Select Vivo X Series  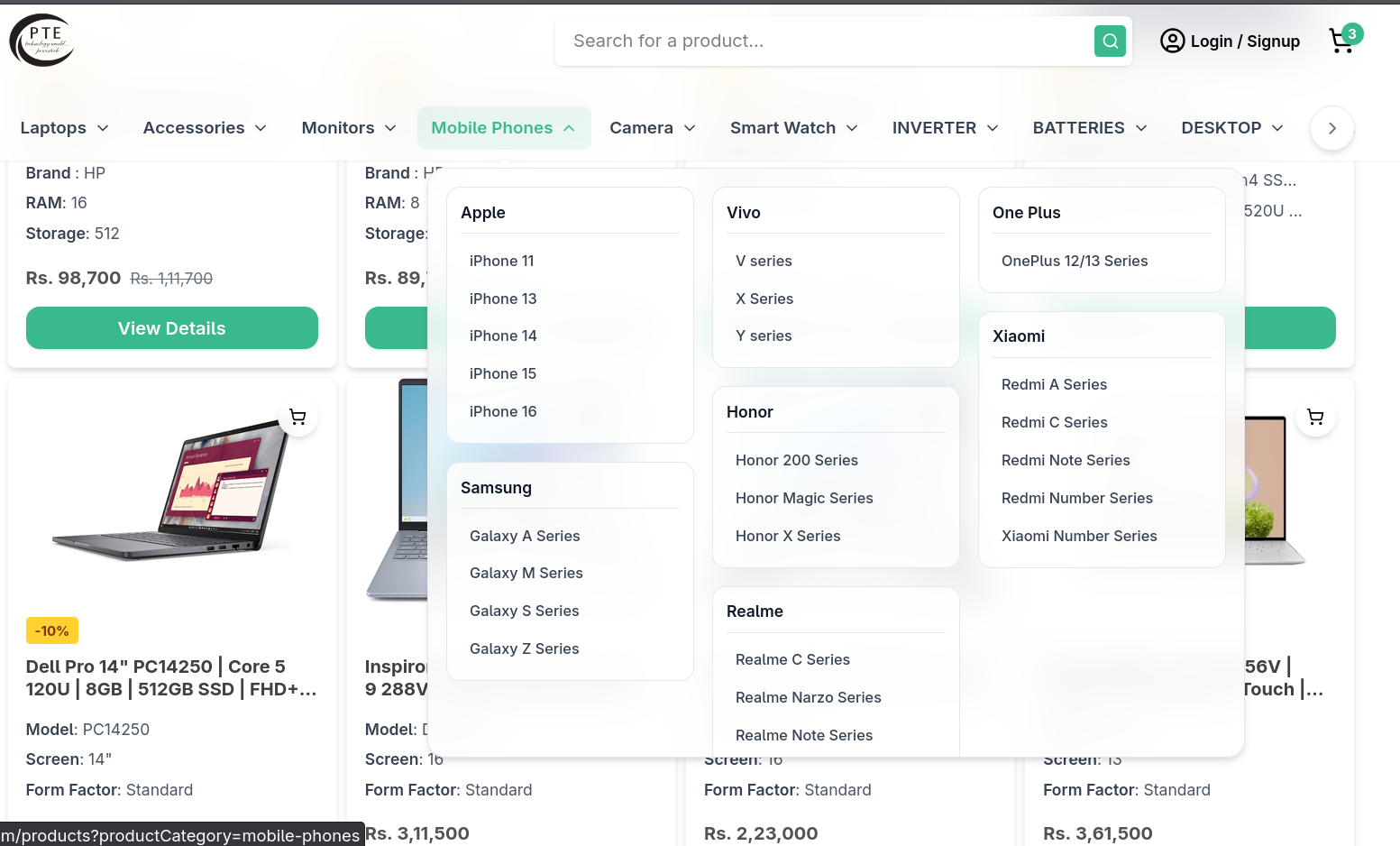764,299
